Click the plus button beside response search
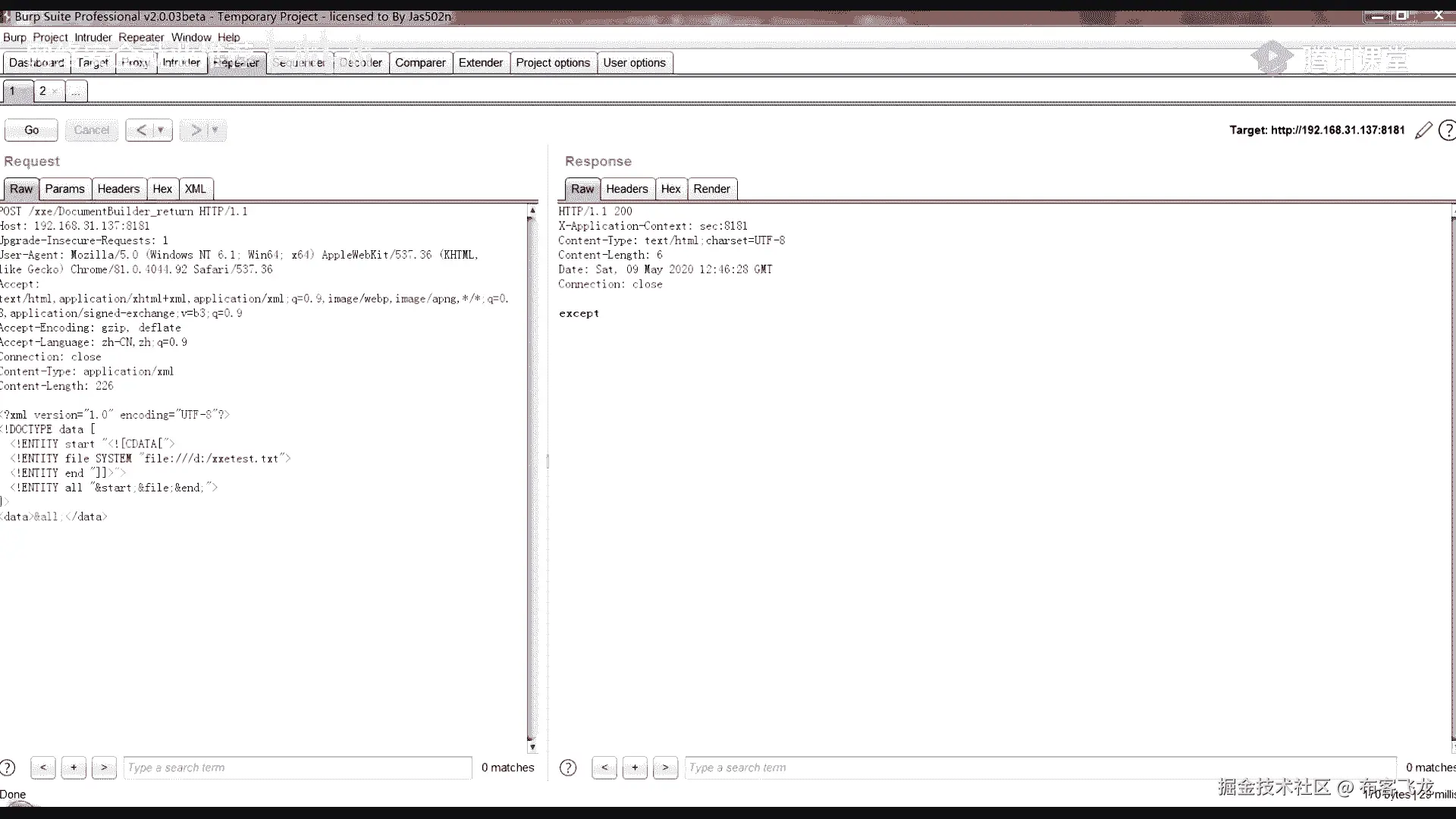1456x819 pixels. pos(635,767)
